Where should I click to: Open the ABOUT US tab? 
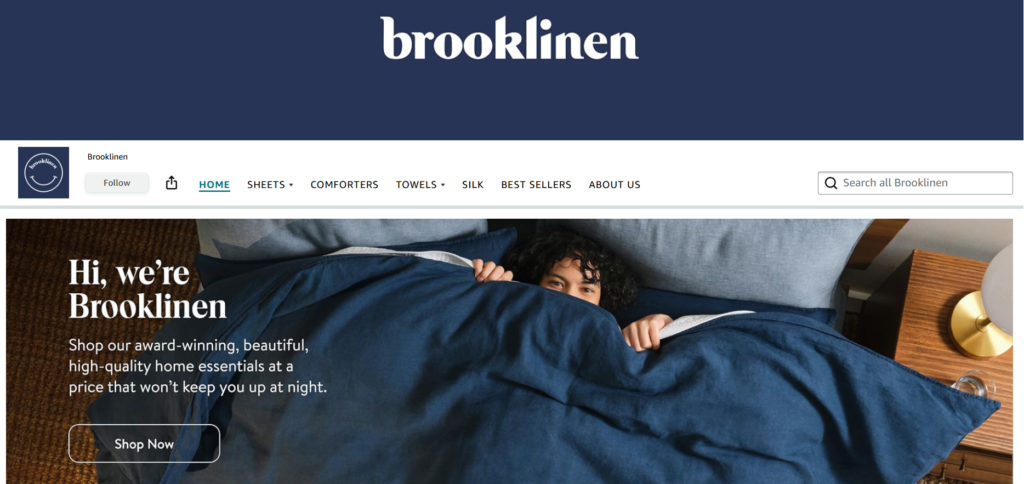point(615,185)
